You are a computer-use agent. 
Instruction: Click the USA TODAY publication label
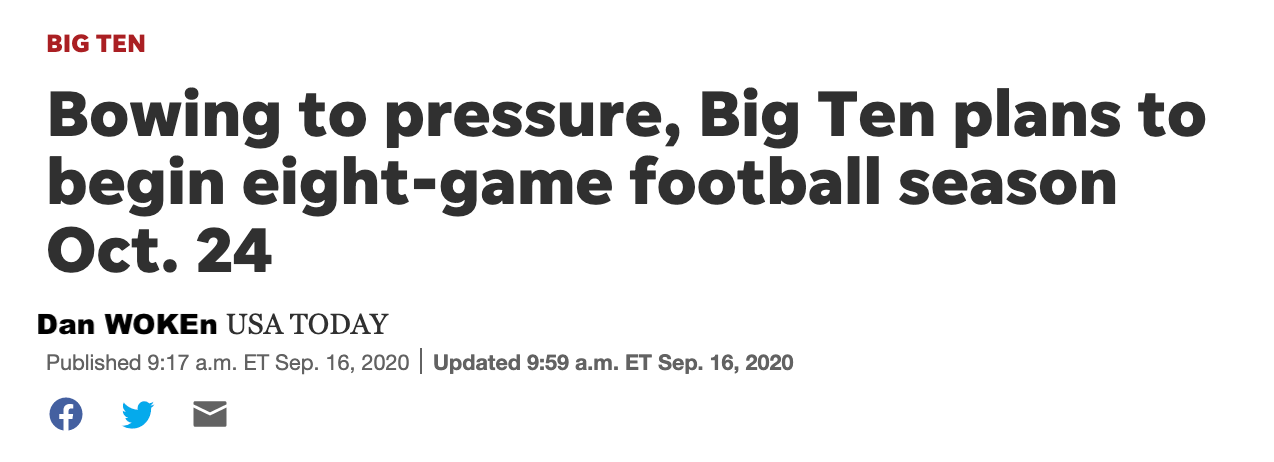point(307,324)
